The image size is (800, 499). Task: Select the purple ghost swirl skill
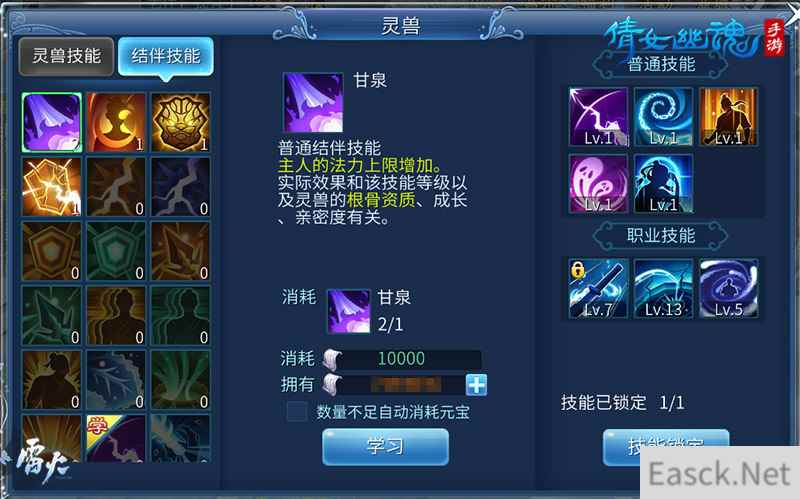click(598, 184)
